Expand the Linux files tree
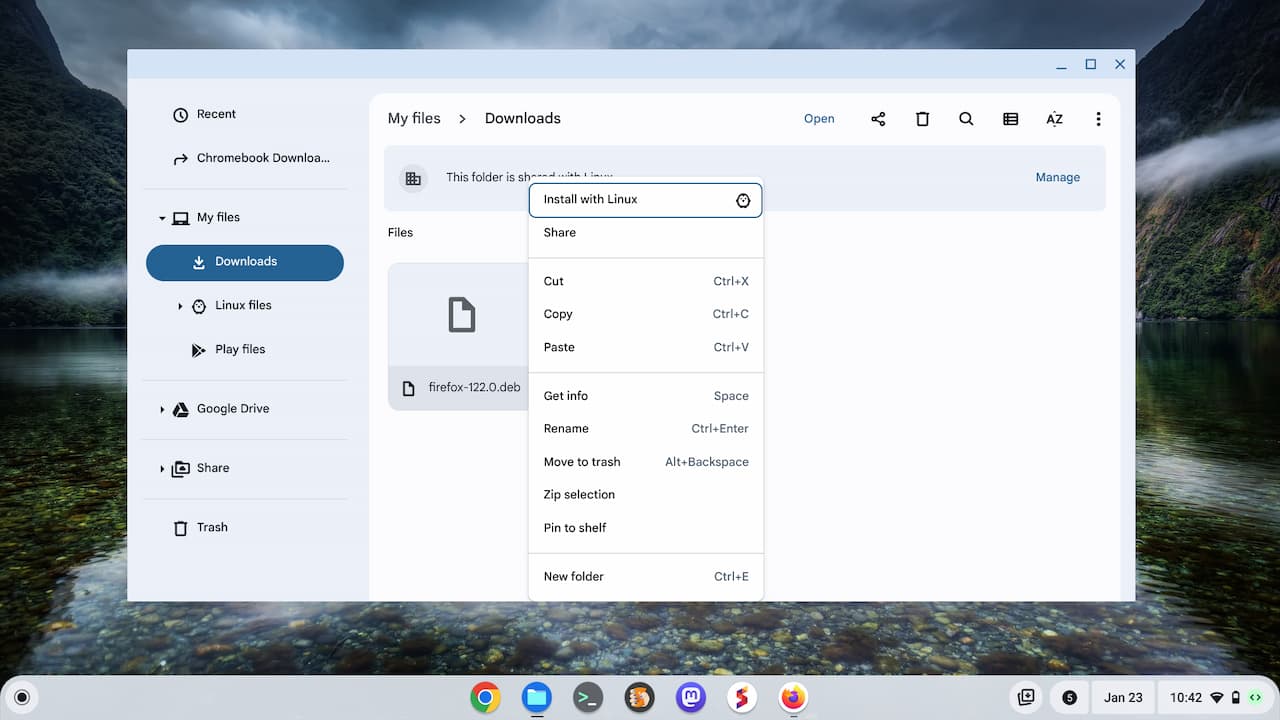The width and height of the screenshot is (1280, 720). point(180,306)
